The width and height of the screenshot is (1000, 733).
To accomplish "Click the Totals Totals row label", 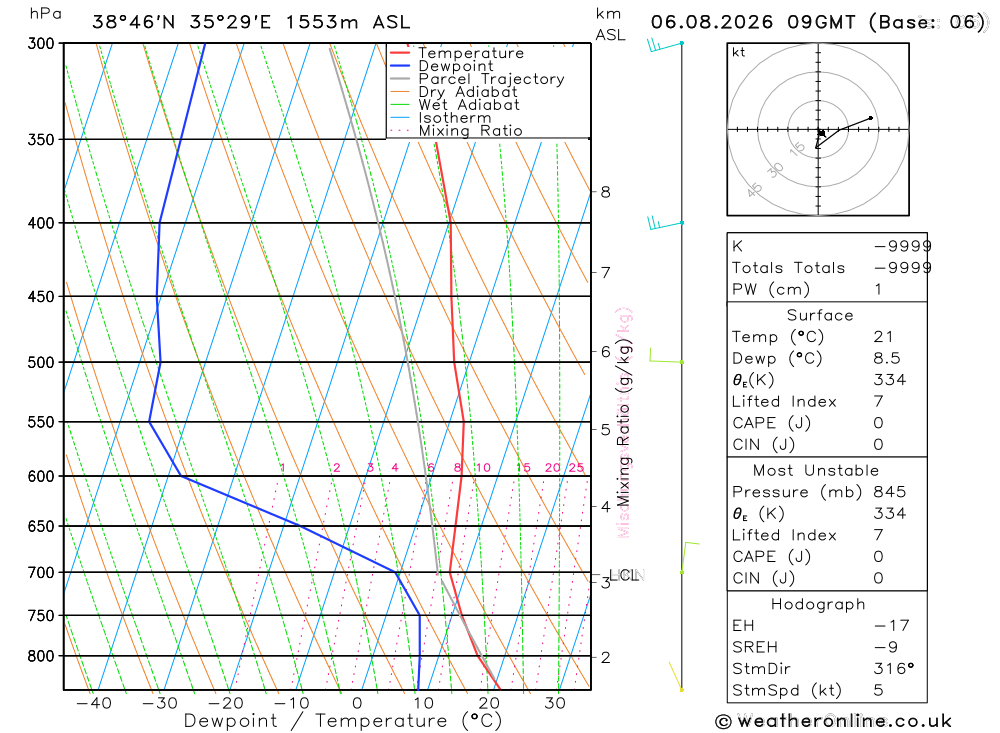I will tap(788, 268).
